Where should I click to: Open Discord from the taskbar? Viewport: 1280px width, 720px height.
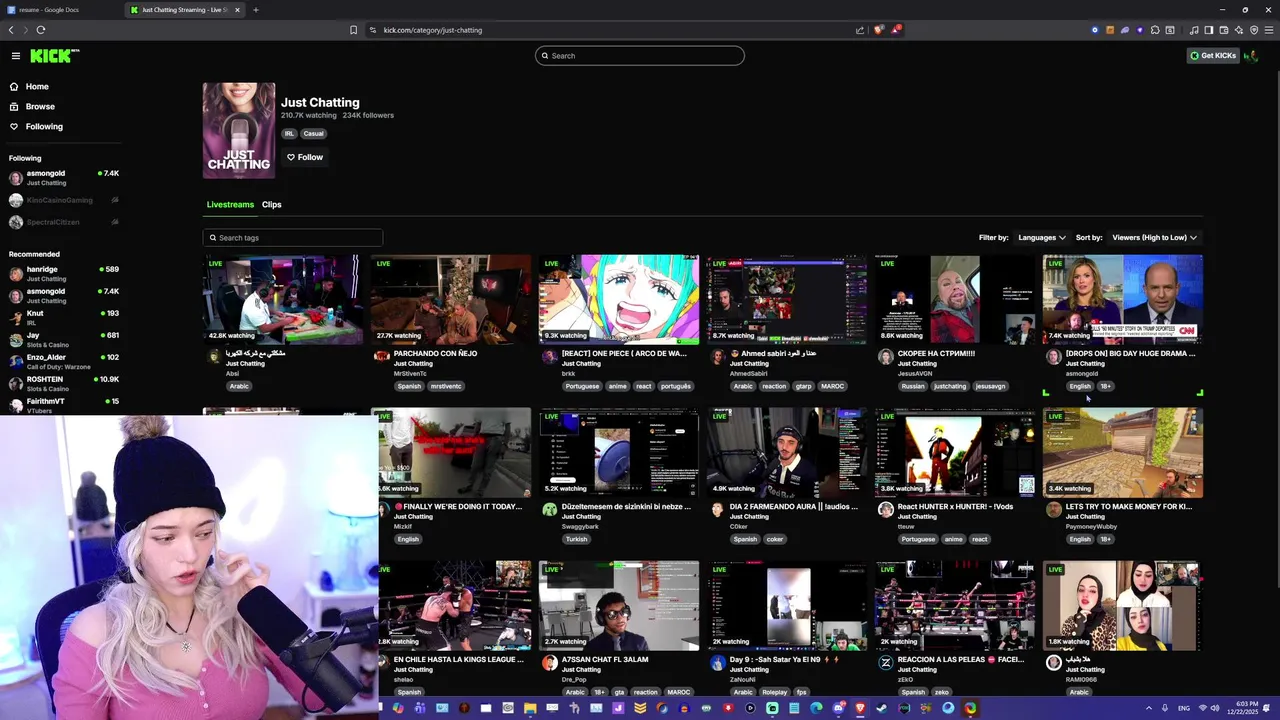click(x=838, y=708)
